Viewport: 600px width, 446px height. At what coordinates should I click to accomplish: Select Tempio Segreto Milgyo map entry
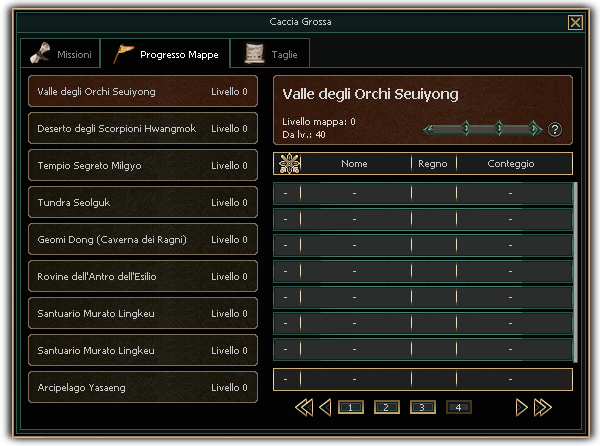[142, 166]
